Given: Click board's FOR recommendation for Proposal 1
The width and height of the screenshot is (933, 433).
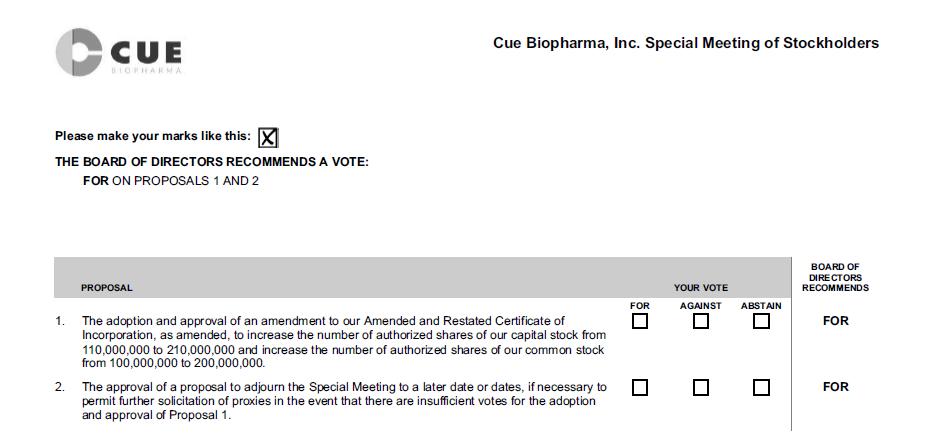Looking at the screenshot, I should tap(835, 321).
